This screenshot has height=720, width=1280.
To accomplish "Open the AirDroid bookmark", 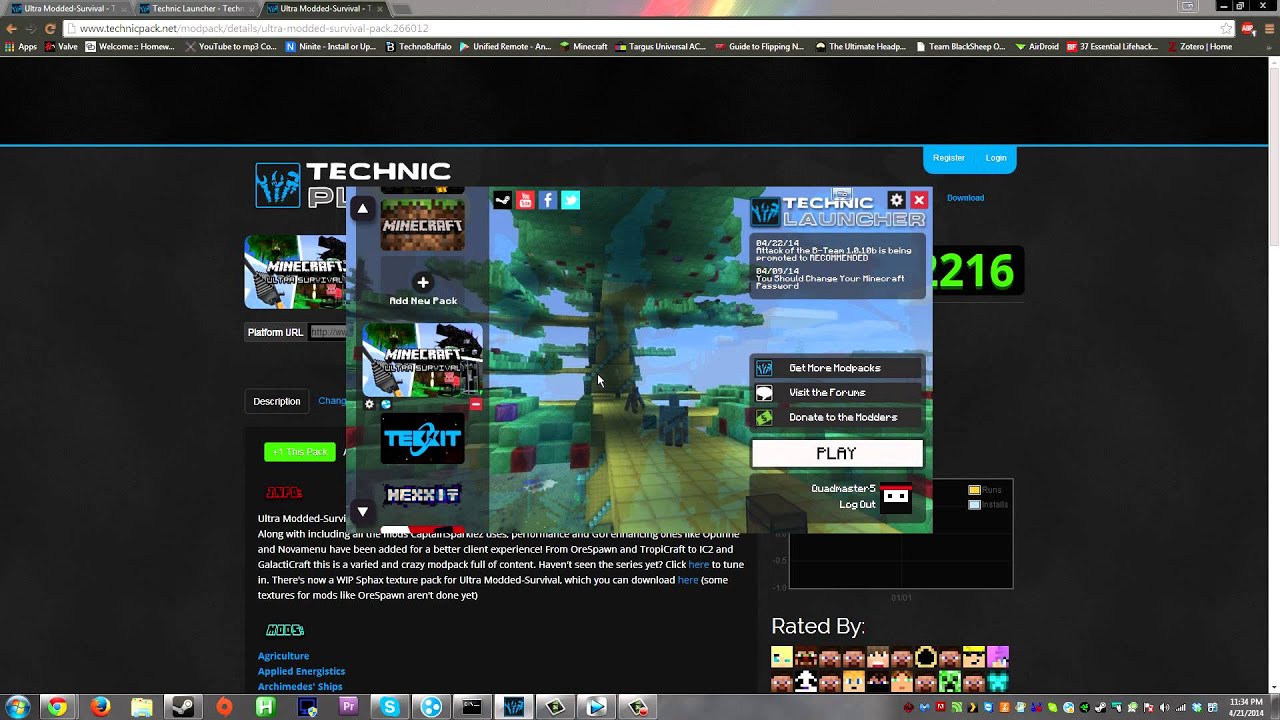I will pos(1037,46).
